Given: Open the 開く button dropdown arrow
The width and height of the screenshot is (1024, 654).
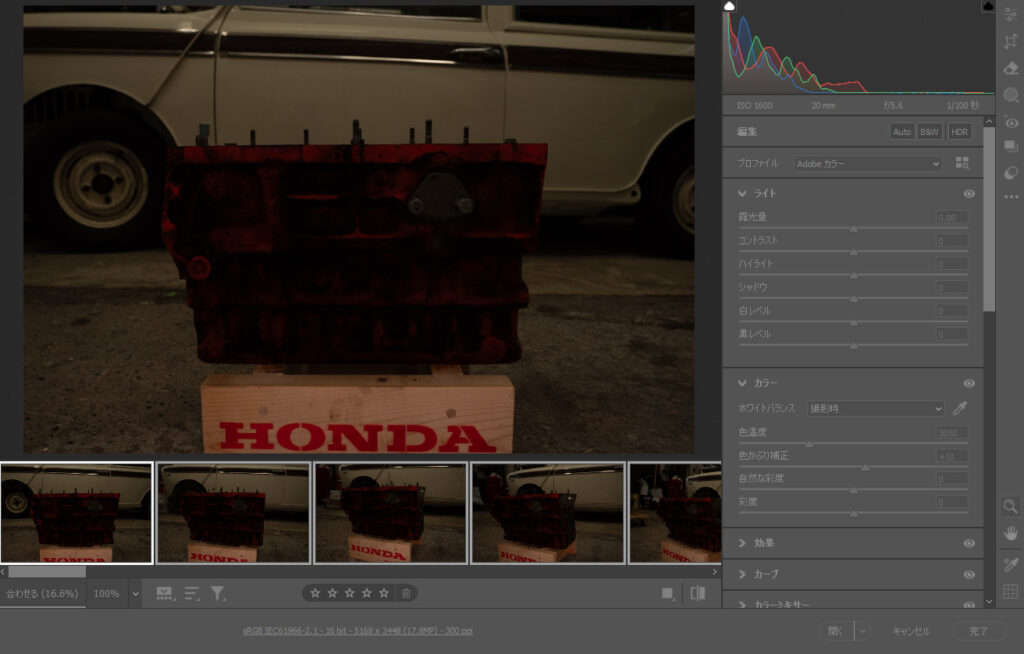Looking at the screenshot, I should tap(863, 631).
